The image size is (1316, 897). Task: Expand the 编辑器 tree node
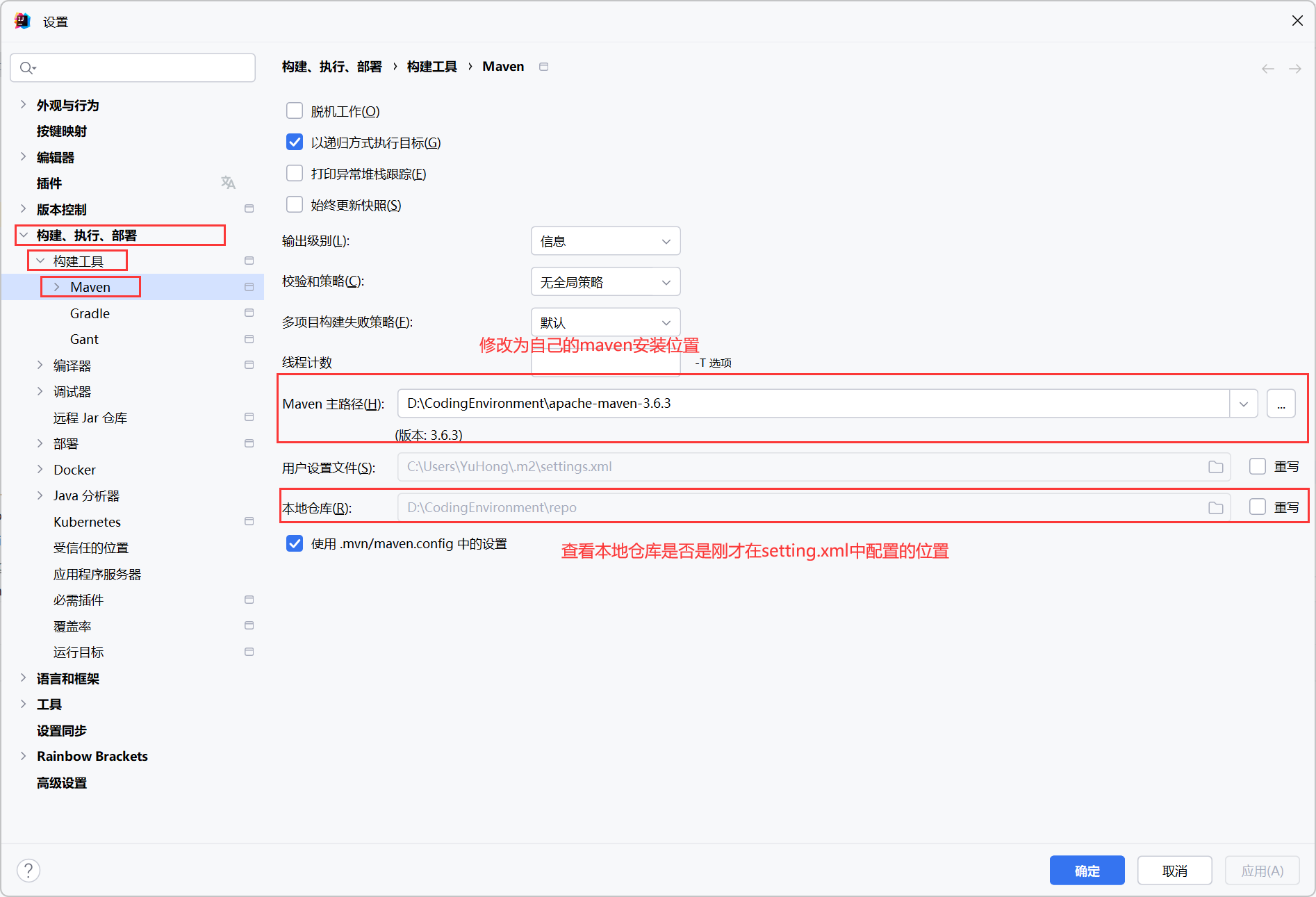coord(23,157)
